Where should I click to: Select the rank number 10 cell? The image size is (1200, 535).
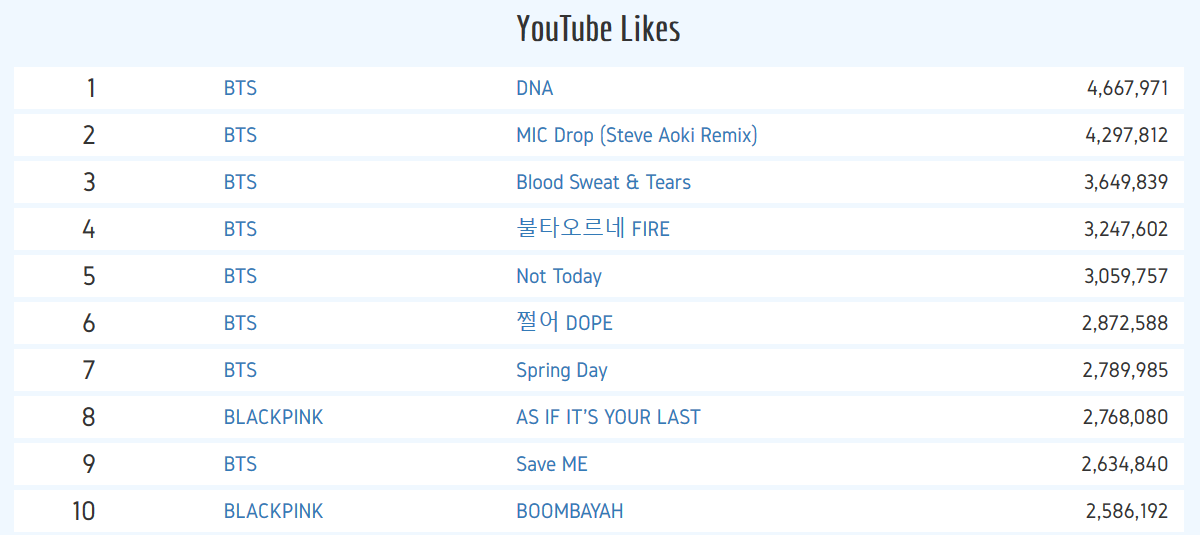84,511
